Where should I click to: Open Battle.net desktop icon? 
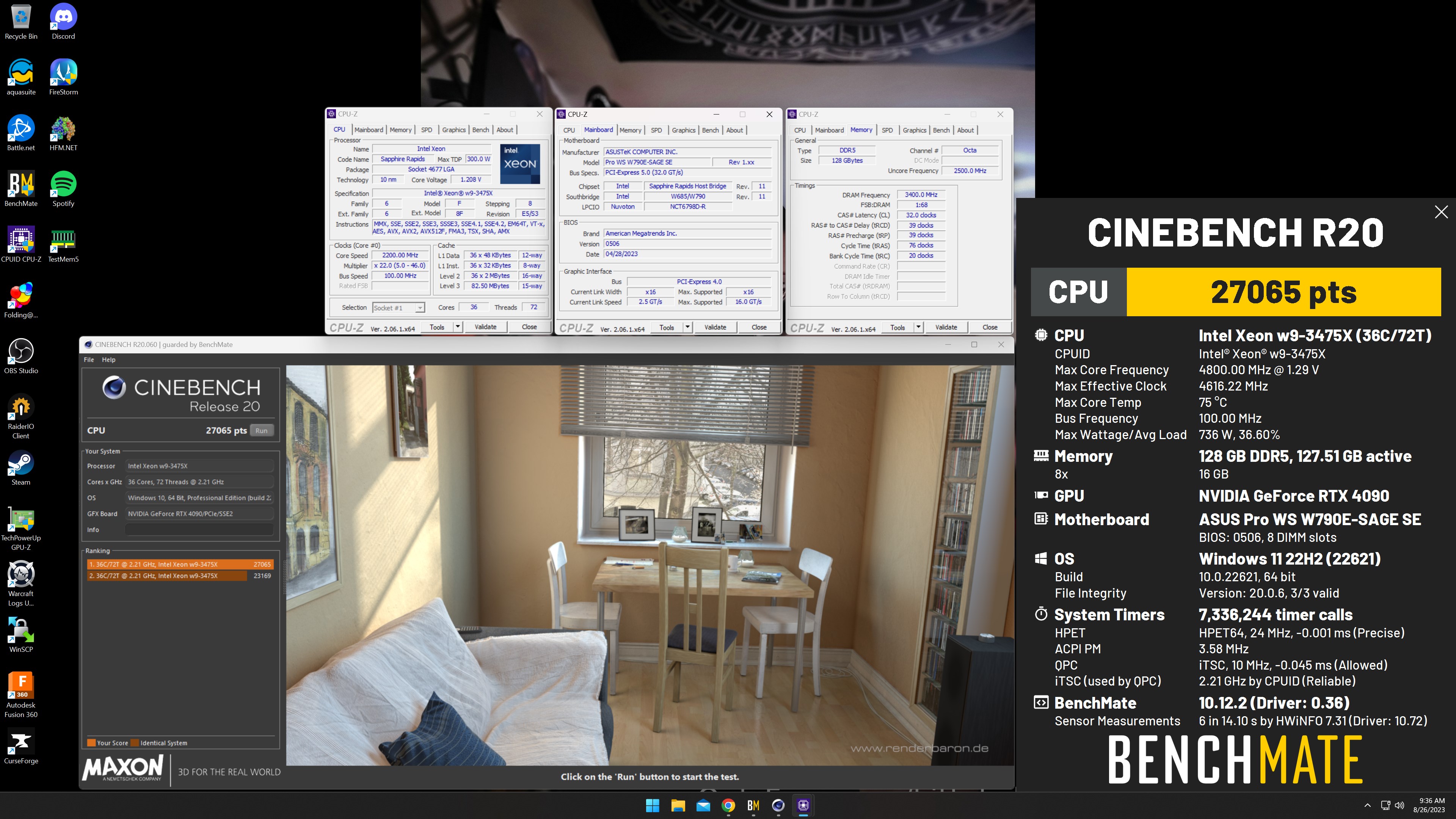click(x=21, y=133)
